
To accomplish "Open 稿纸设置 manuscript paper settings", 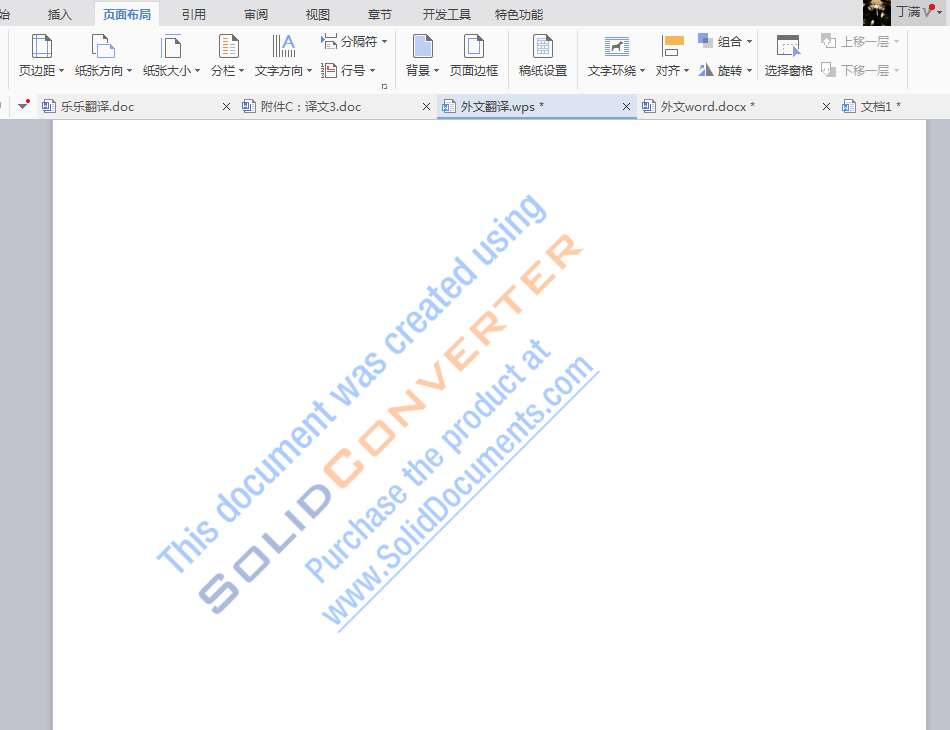I will pos(543,55).
